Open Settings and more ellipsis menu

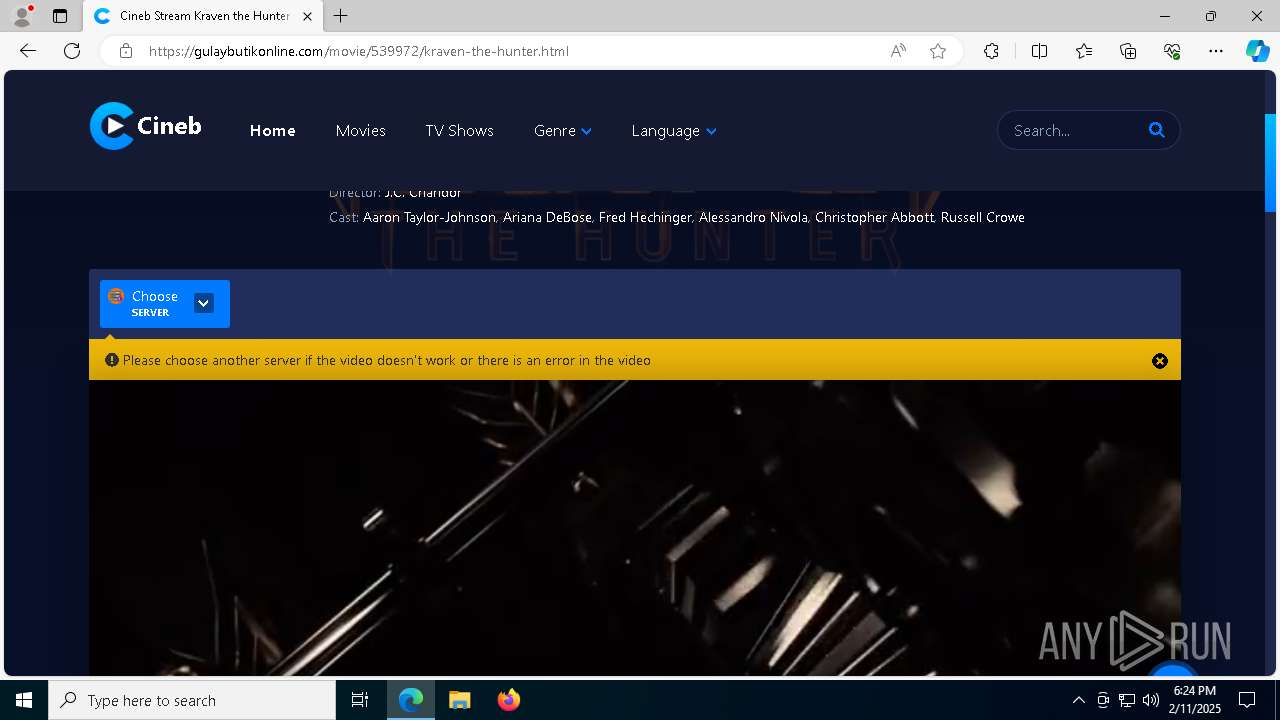tap(1216, 51)
